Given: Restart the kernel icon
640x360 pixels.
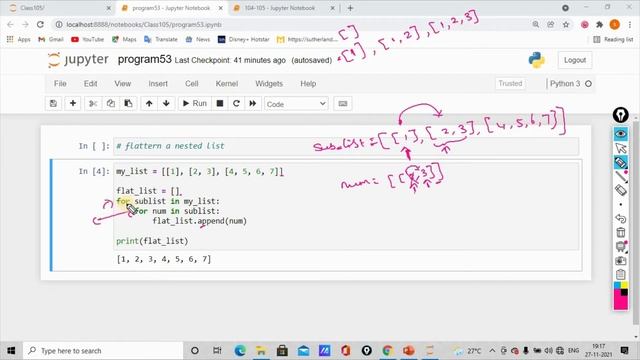Looking at the screenshot, I should point(236,104).
